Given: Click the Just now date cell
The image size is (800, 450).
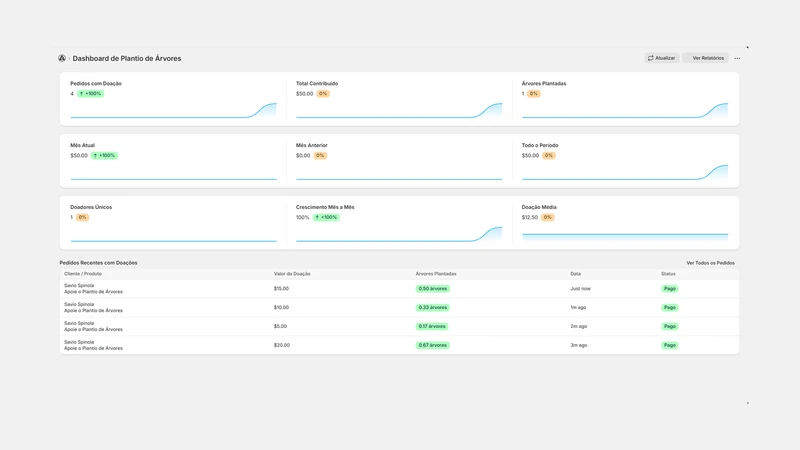Looking at the screenshot, I should [x=580, y=289].
